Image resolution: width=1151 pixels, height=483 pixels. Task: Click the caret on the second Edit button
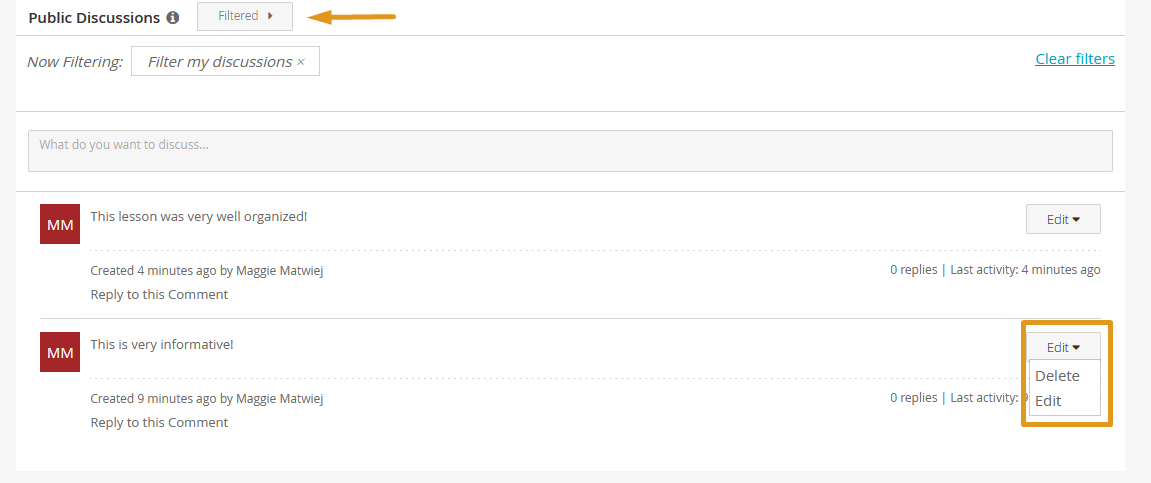coord(1076,347)
